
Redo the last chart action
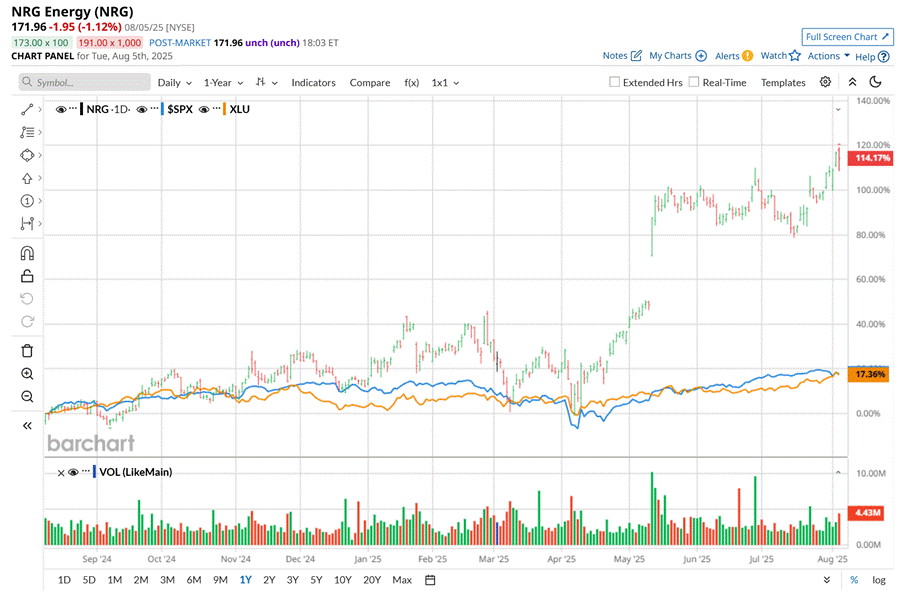point(27,322)
